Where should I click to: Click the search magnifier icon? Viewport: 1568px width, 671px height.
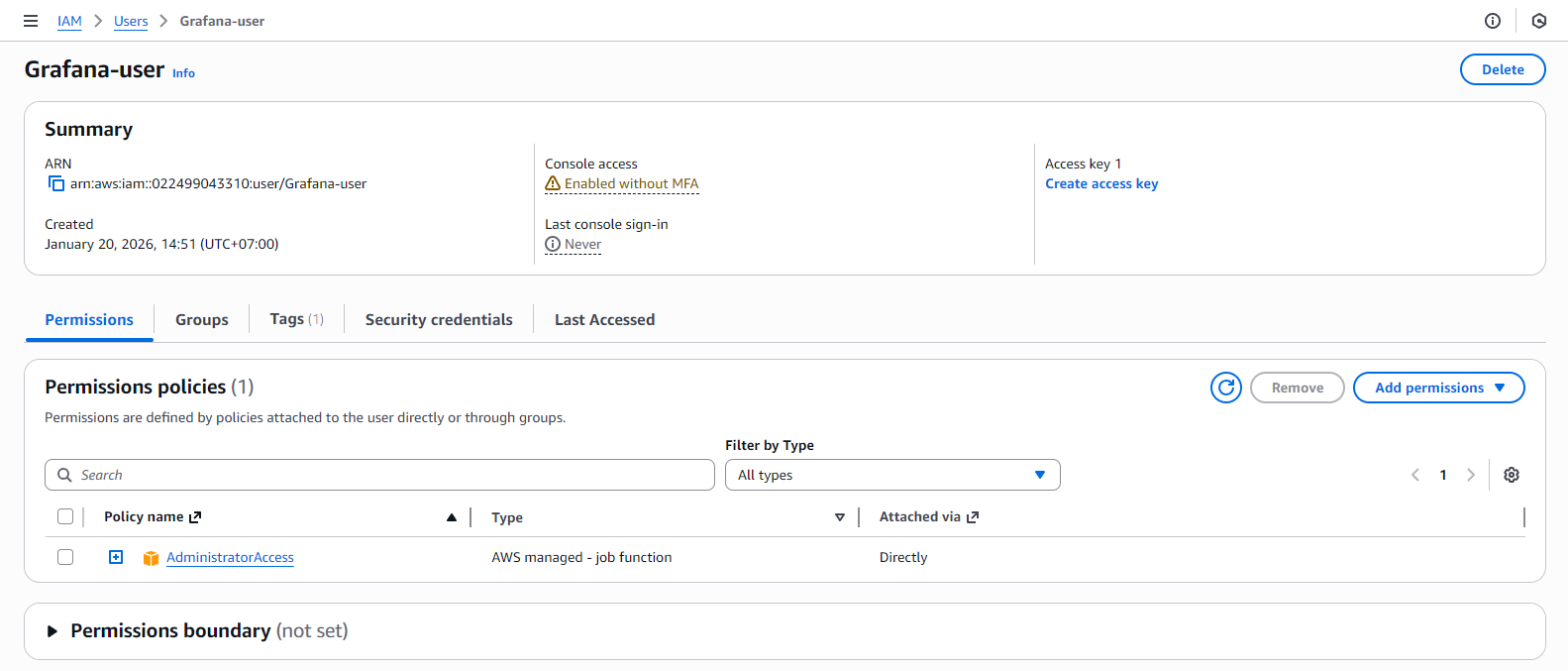(x=64, y=475)
